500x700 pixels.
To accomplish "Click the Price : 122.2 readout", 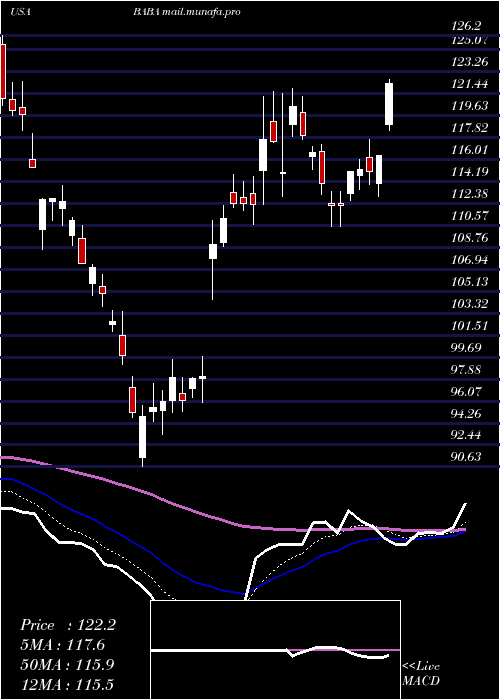I will click(68, 625).
